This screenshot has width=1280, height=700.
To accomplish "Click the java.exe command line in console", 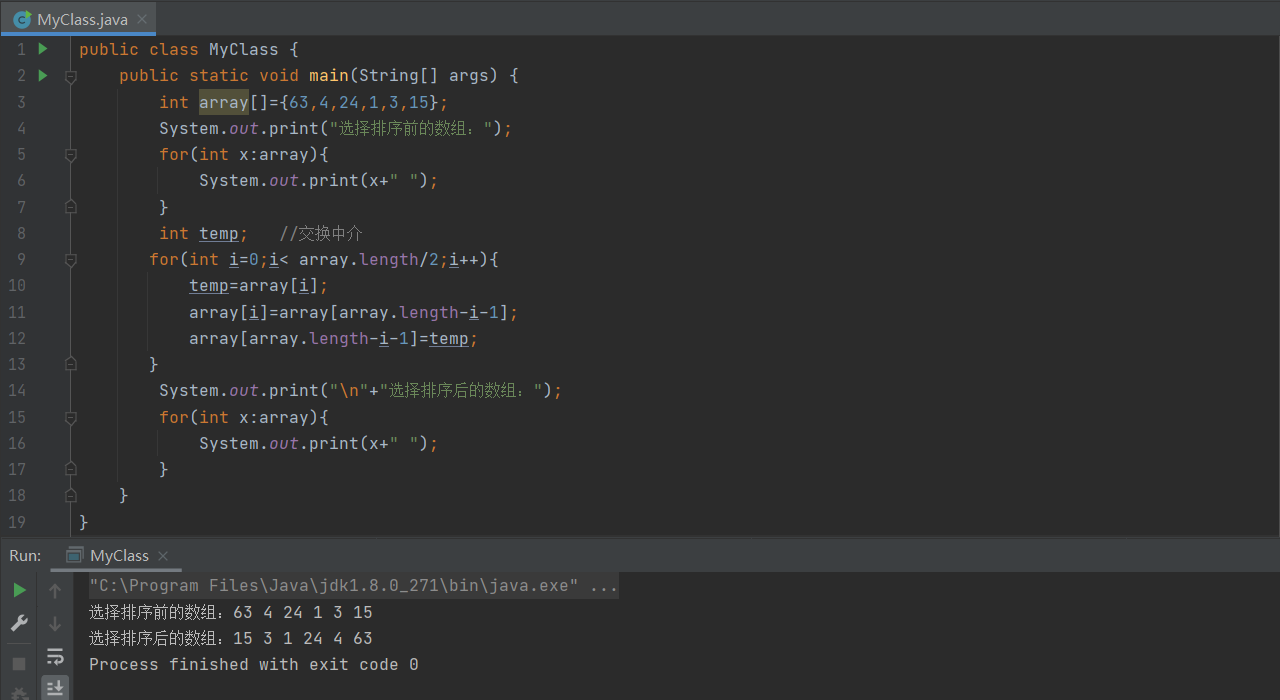I will coord(353,586).
